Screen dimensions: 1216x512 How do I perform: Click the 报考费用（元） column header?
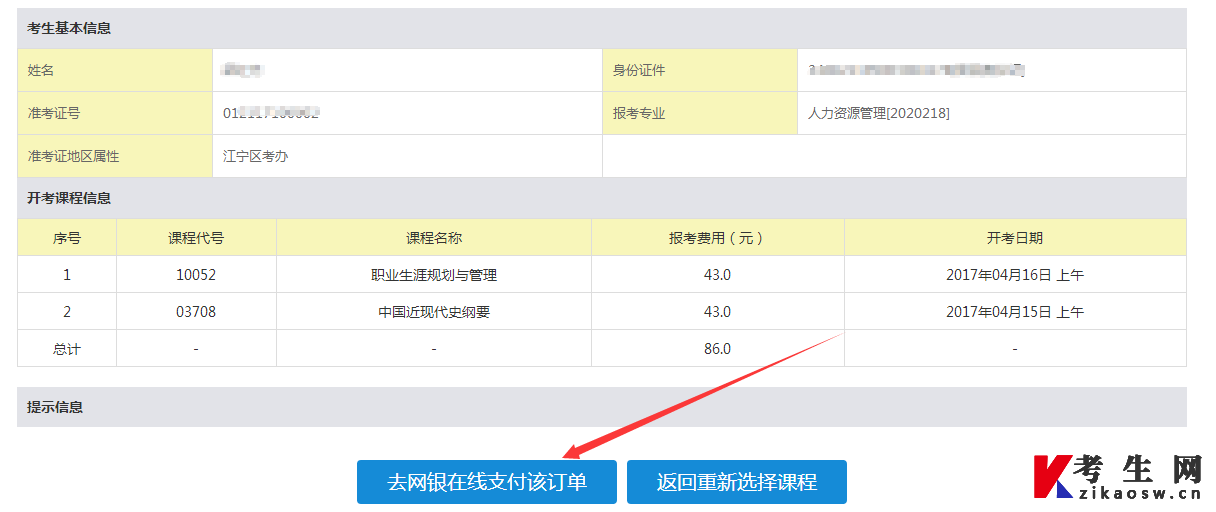[718, 238]
